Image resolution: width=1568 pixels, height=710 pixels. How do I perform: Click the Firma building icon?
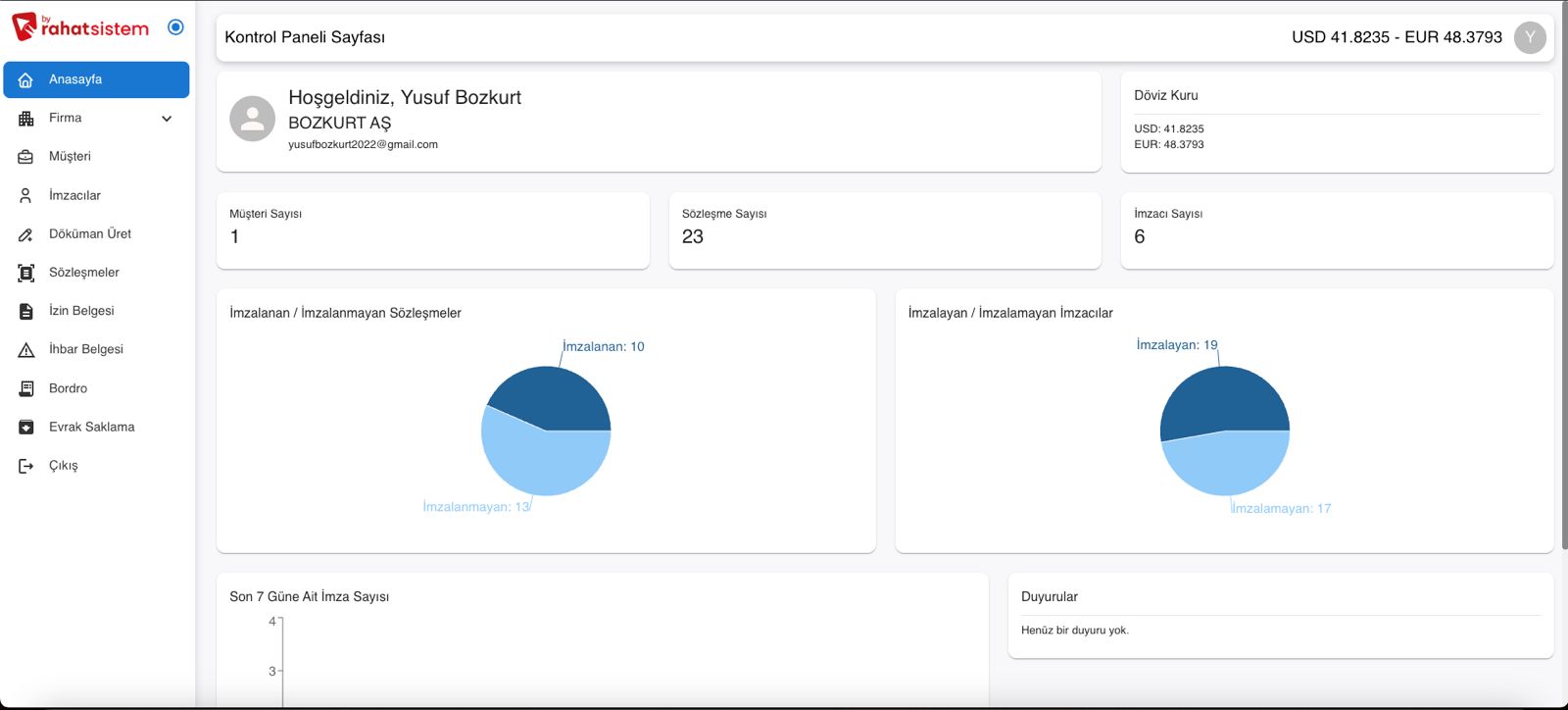26,119
